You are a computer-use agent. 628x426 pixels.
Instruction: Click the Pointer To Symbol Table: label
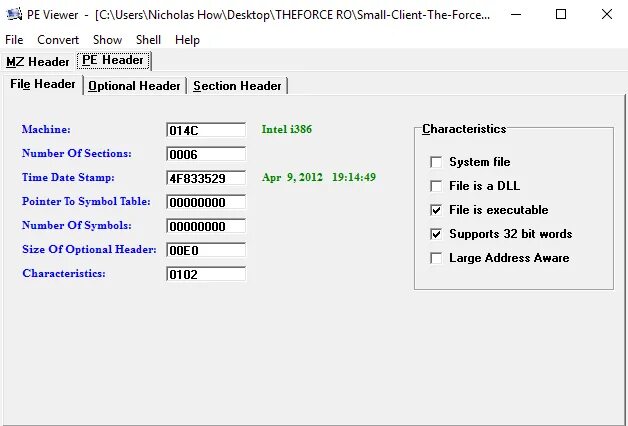pyautogui.click(x=86, y=201)
